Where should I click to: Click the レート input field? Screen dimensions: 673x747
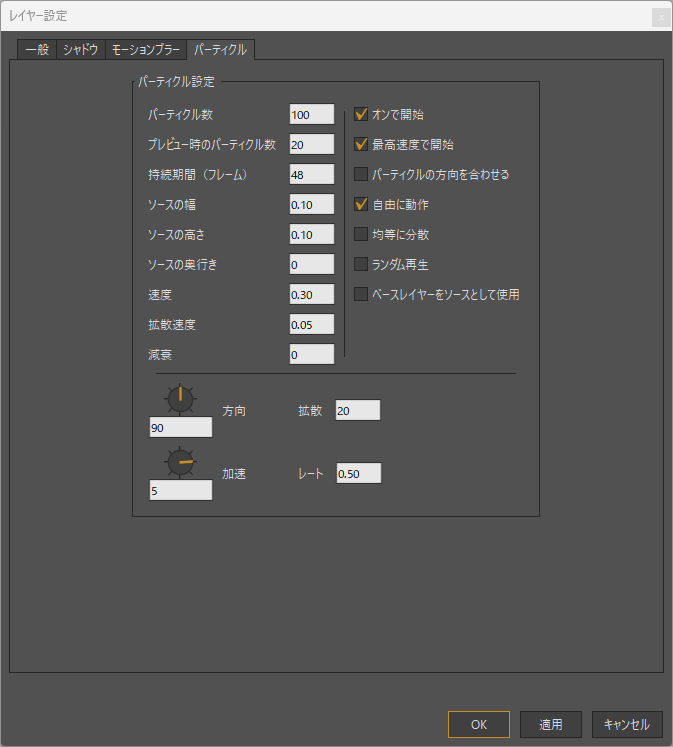point(358,474)
